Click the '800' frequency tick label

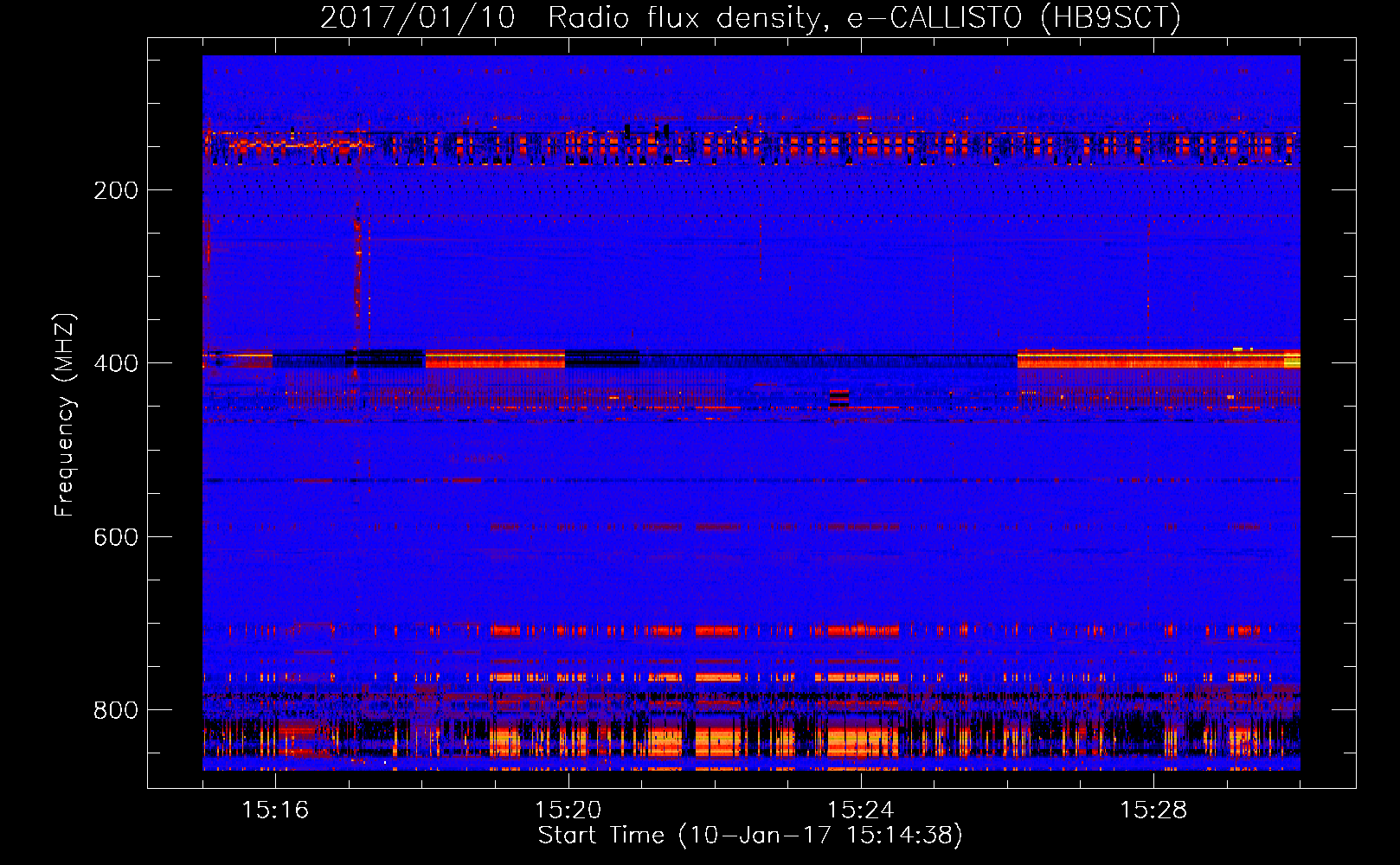click(116, 710)
